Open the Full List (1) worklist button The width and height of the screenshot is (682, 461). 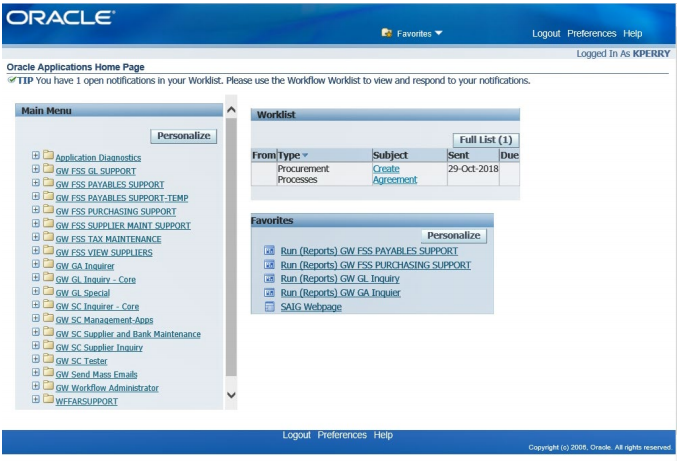(x=486, y=140)
